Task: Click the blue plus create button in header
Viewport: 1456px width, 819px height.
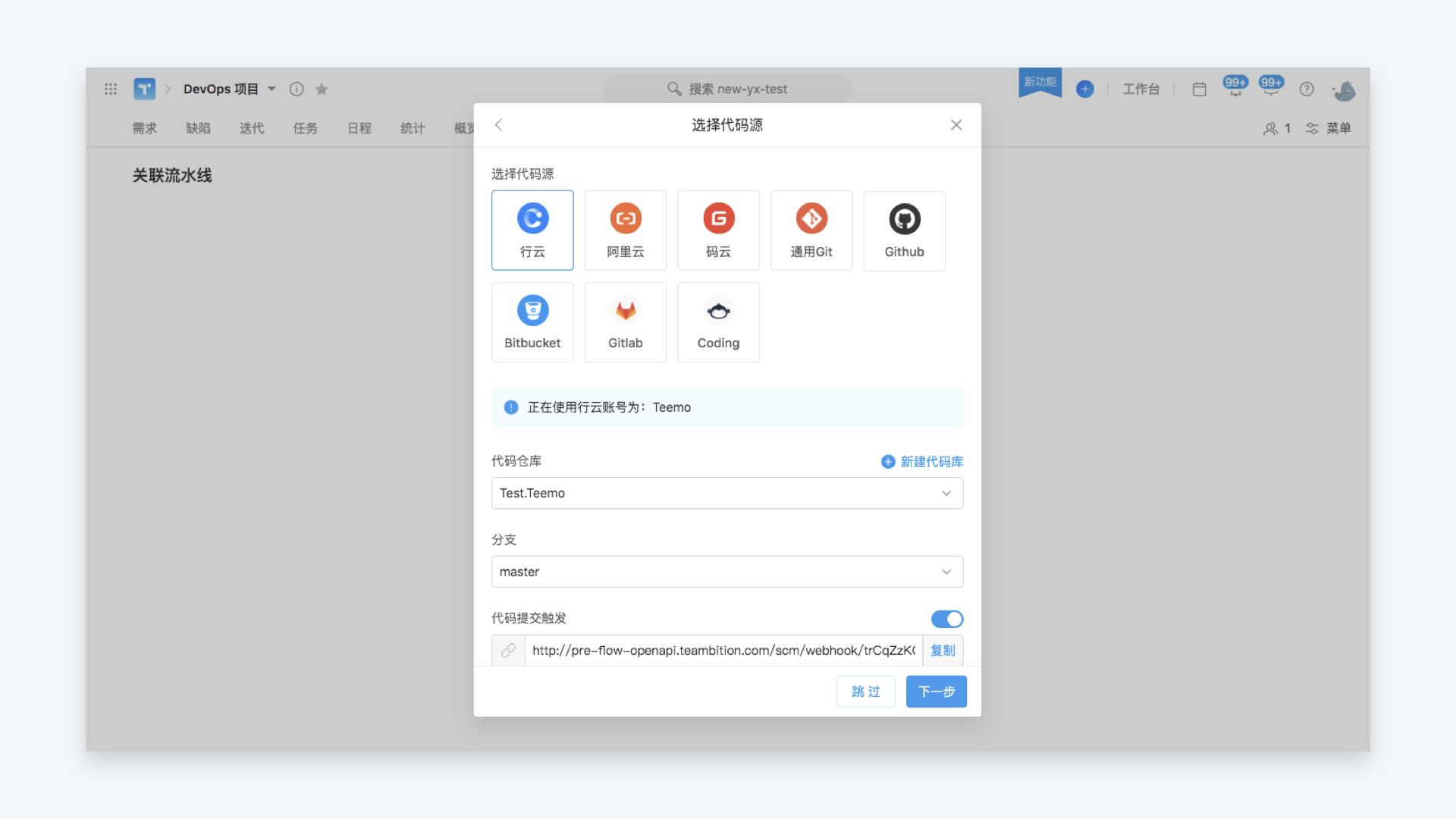Action: click(1085, 89)
